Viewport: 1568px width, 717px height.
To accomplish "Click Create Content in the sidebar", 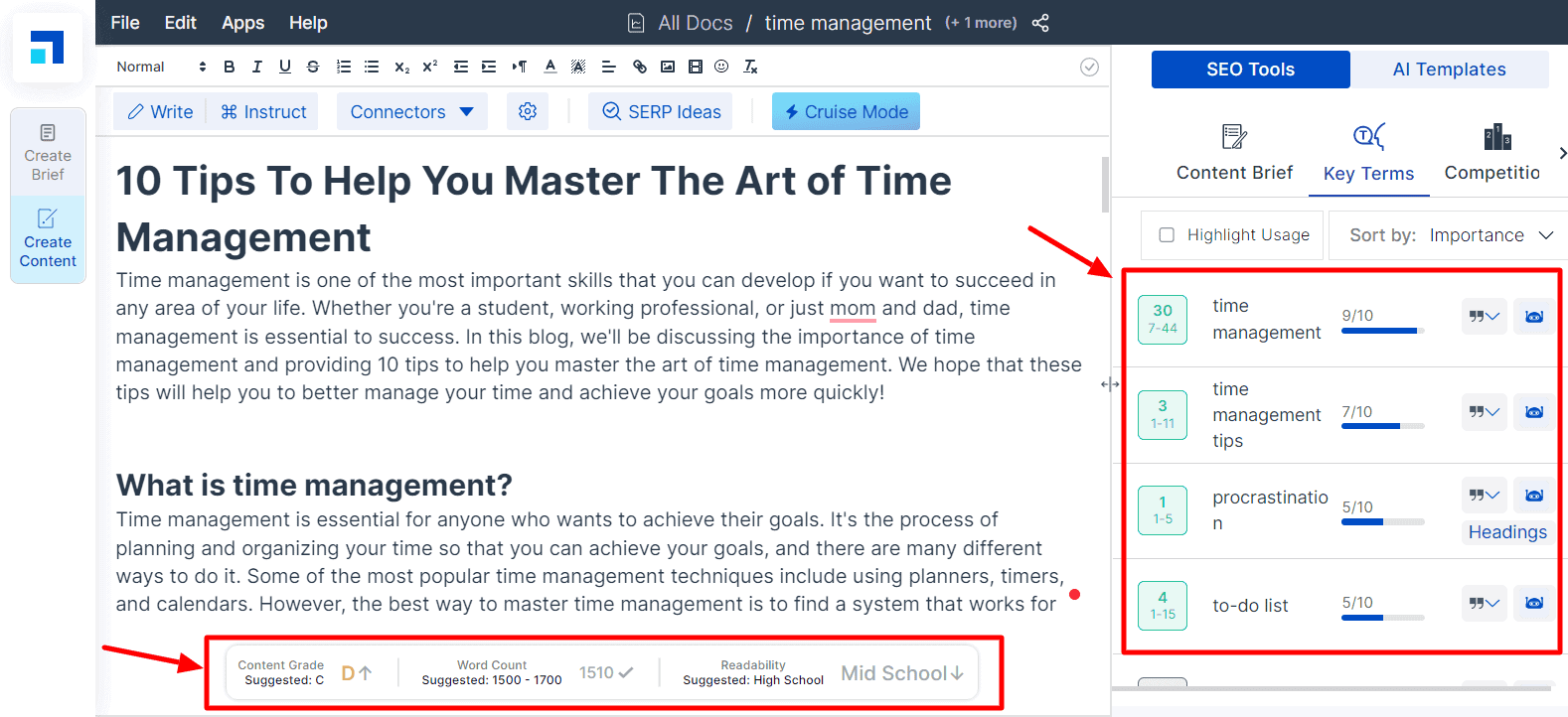I will point(48,238).
